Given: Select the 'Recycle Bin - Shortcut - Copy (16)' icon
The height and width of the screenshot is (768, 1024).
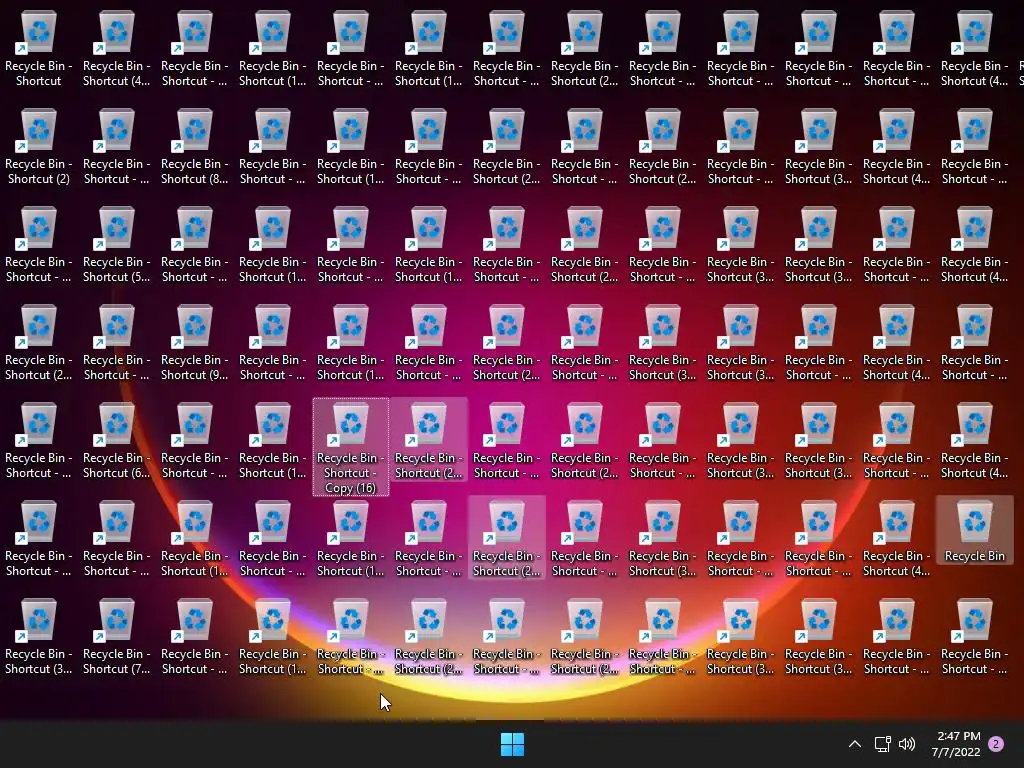Looking at the screenshot, I should pos(351,447).
